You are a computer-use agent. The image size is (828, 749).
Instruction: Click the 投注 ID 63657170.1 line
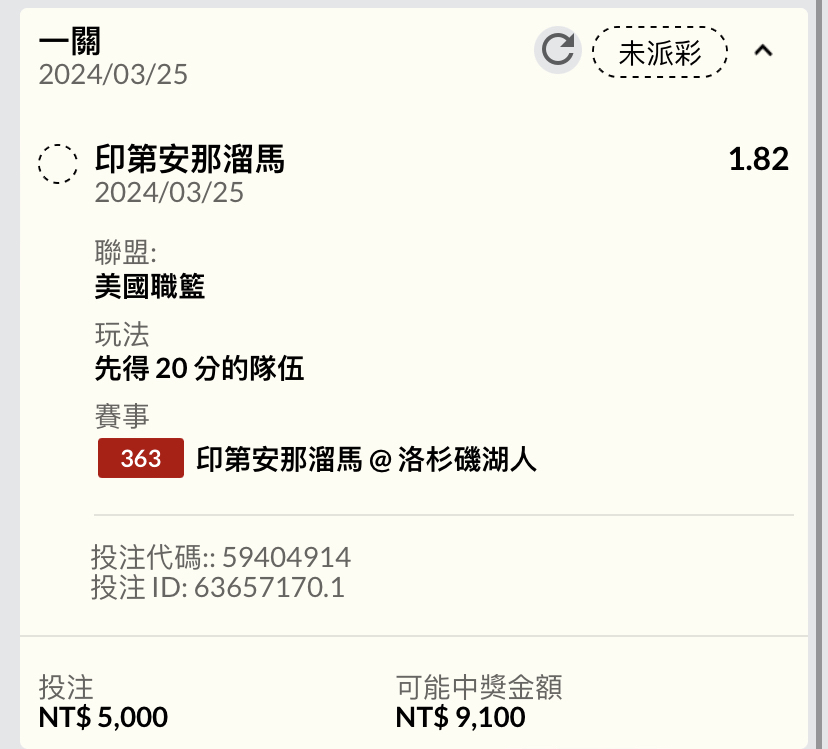[217, 587]
